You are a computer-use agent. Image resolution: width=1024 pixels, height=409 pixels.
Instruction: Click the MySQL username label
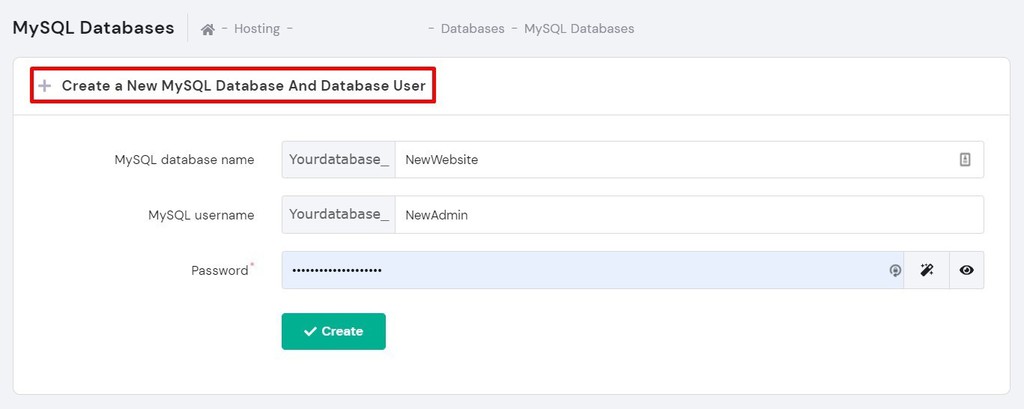pyautogui.click(x=201, y=214)
